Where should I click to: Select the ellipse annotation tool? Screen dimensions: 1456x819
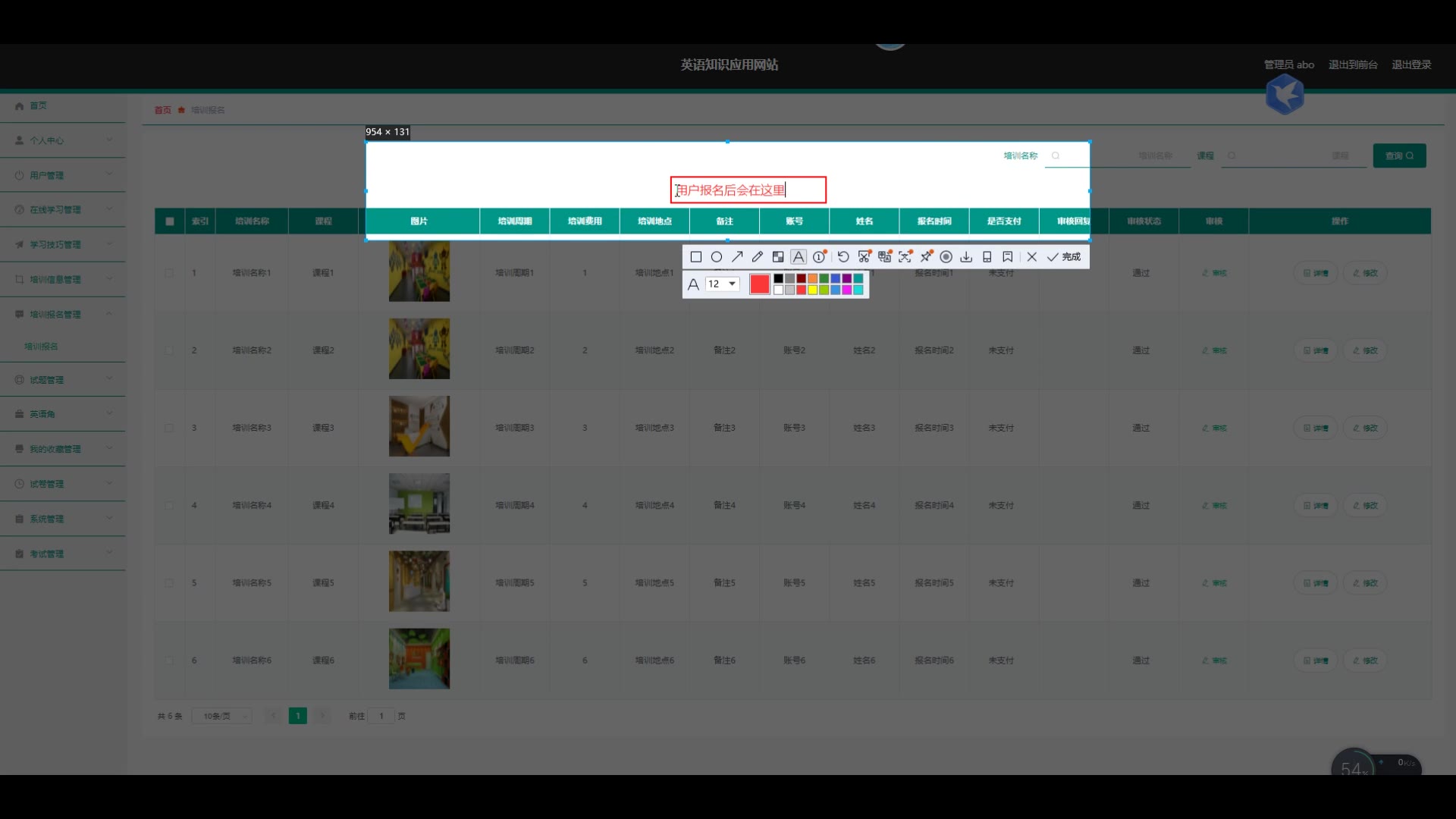716,257
